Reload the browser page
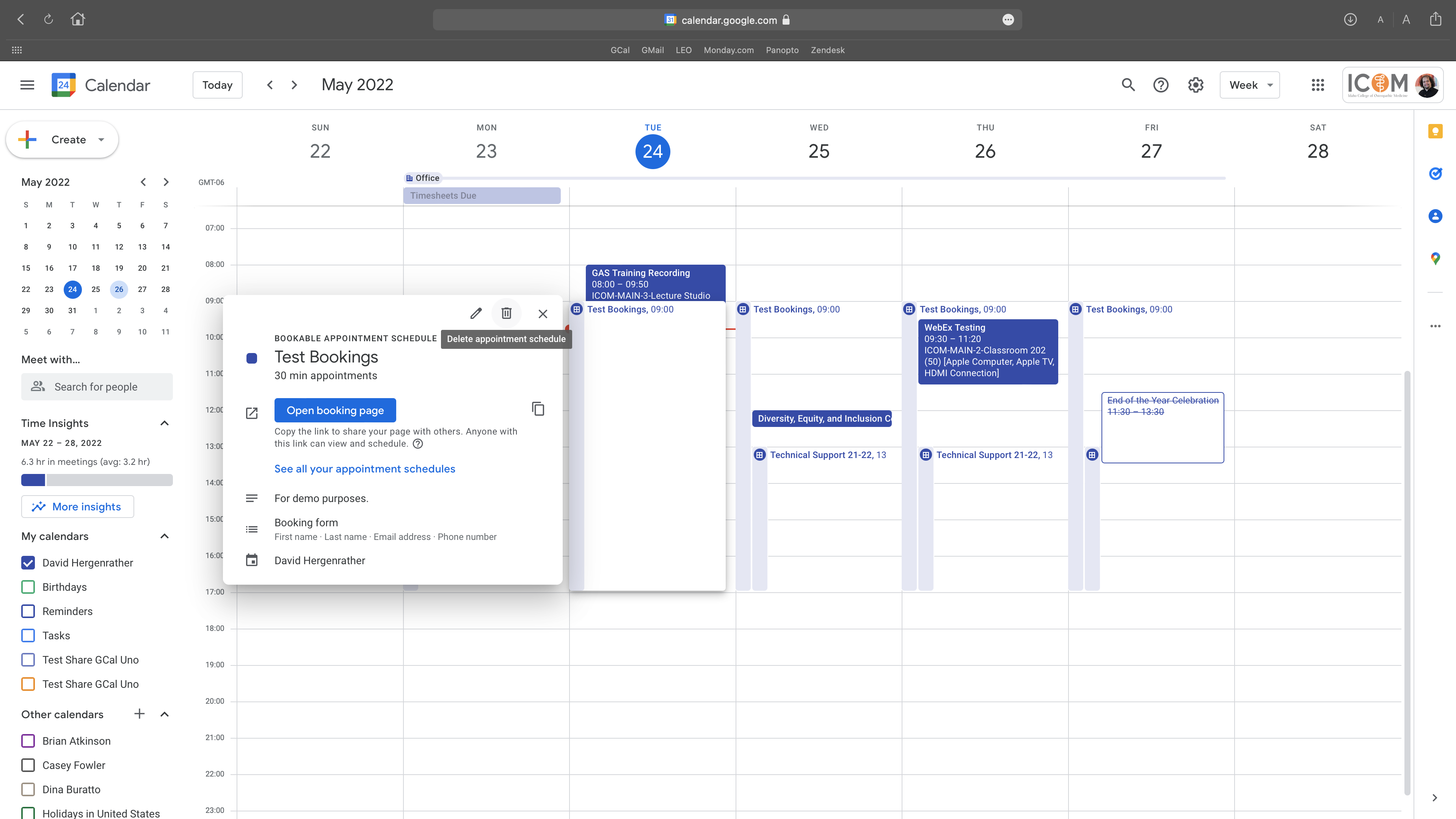Screen dimensions: 1456x819 tap(49, 19)
